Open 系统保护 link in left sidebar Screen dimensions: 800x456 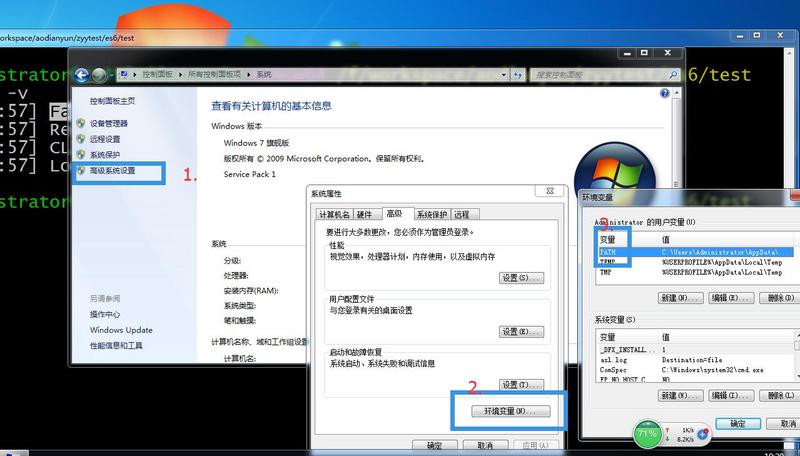(105, 155)
